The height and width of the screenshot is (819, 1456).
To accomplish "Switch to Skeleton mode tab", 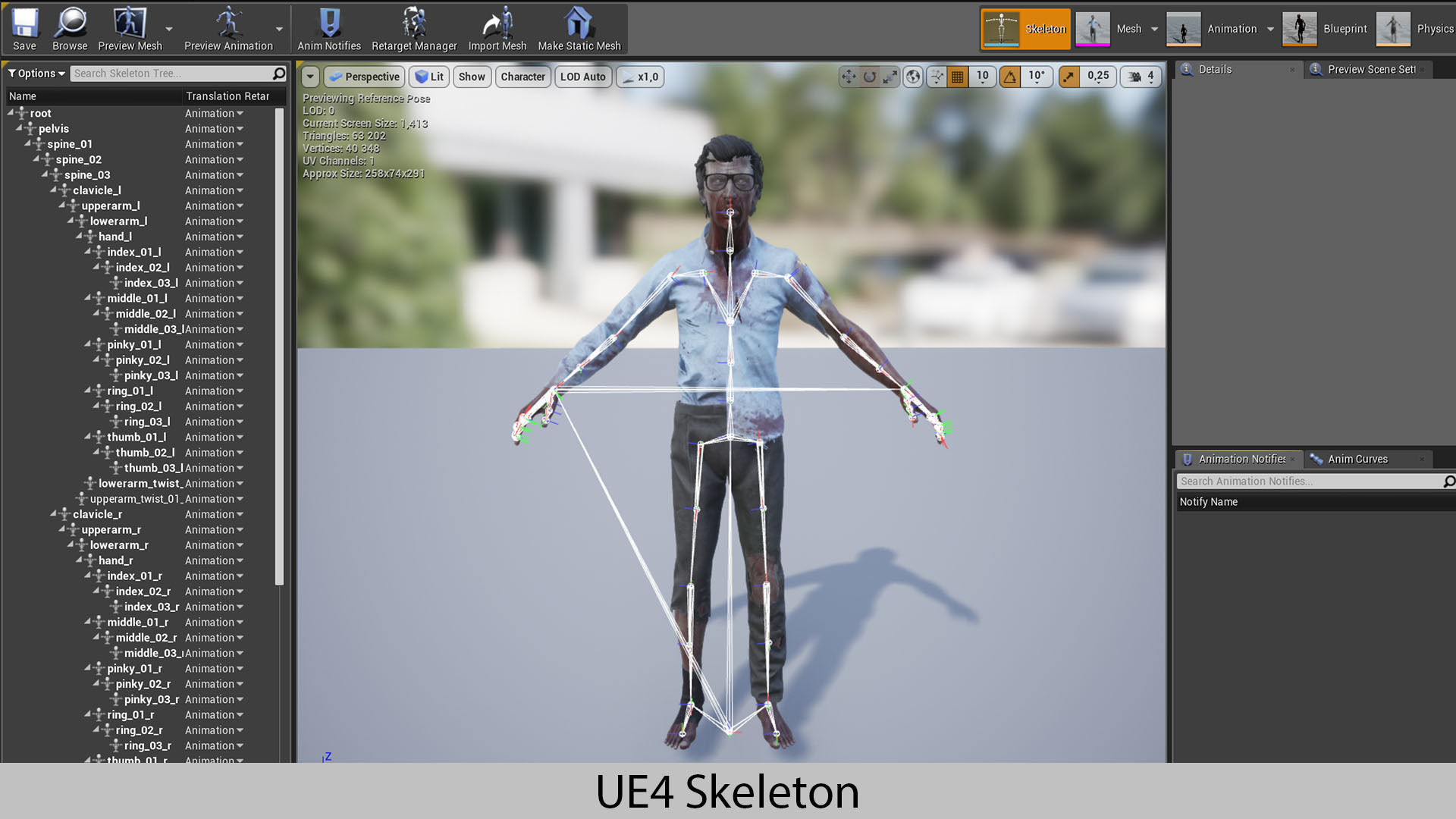I will point(1025,29).
